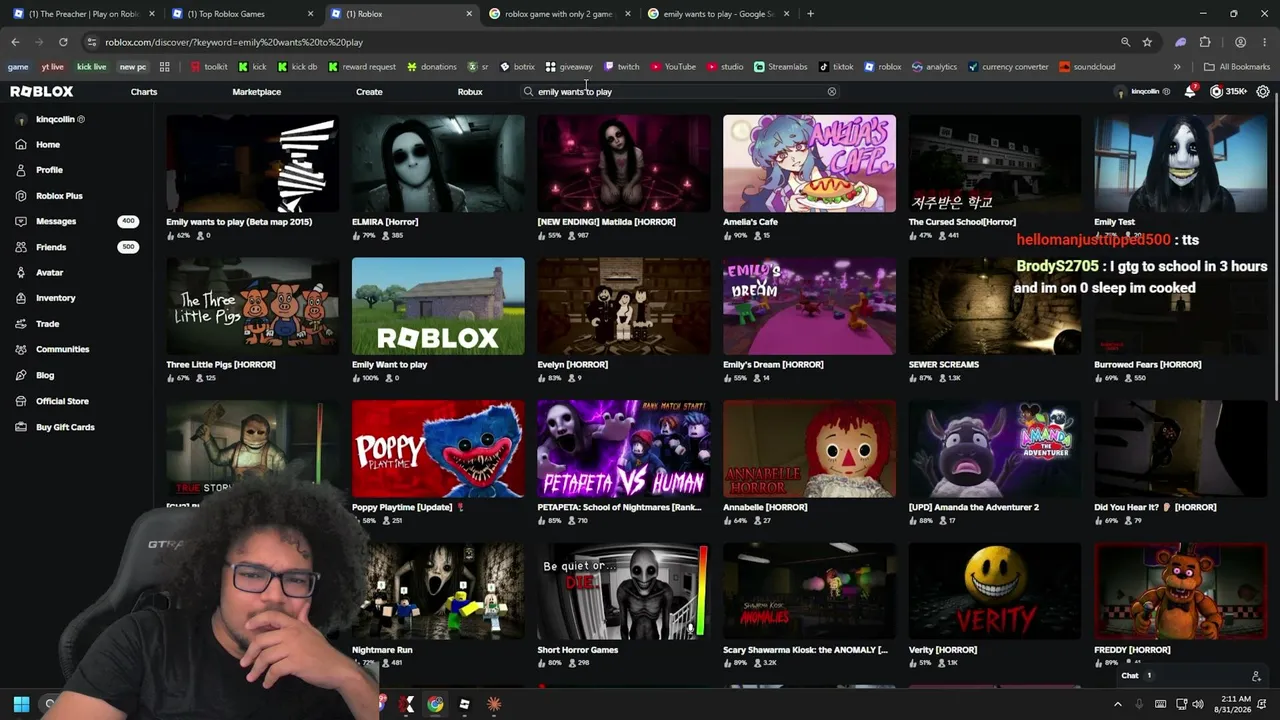
Task: Open the Robux balance showing 315K+
Action: pos(1228,91)
